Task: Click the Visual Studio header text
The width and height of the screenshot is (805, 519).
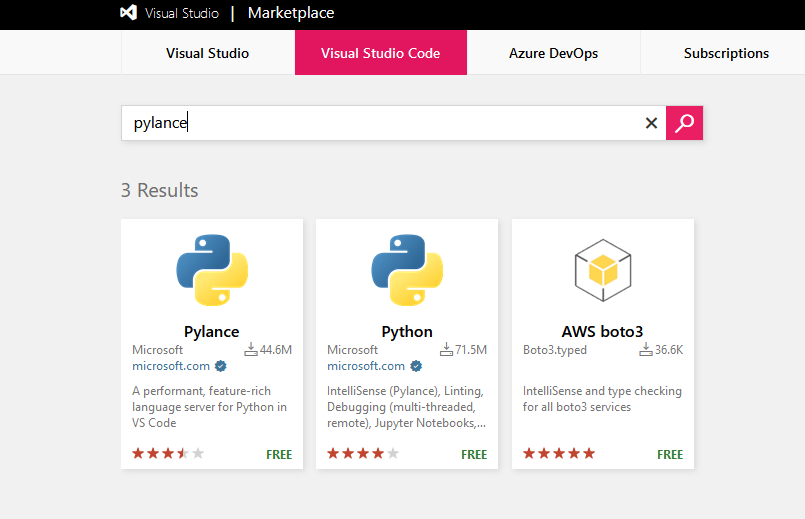Action: point(182,13)
